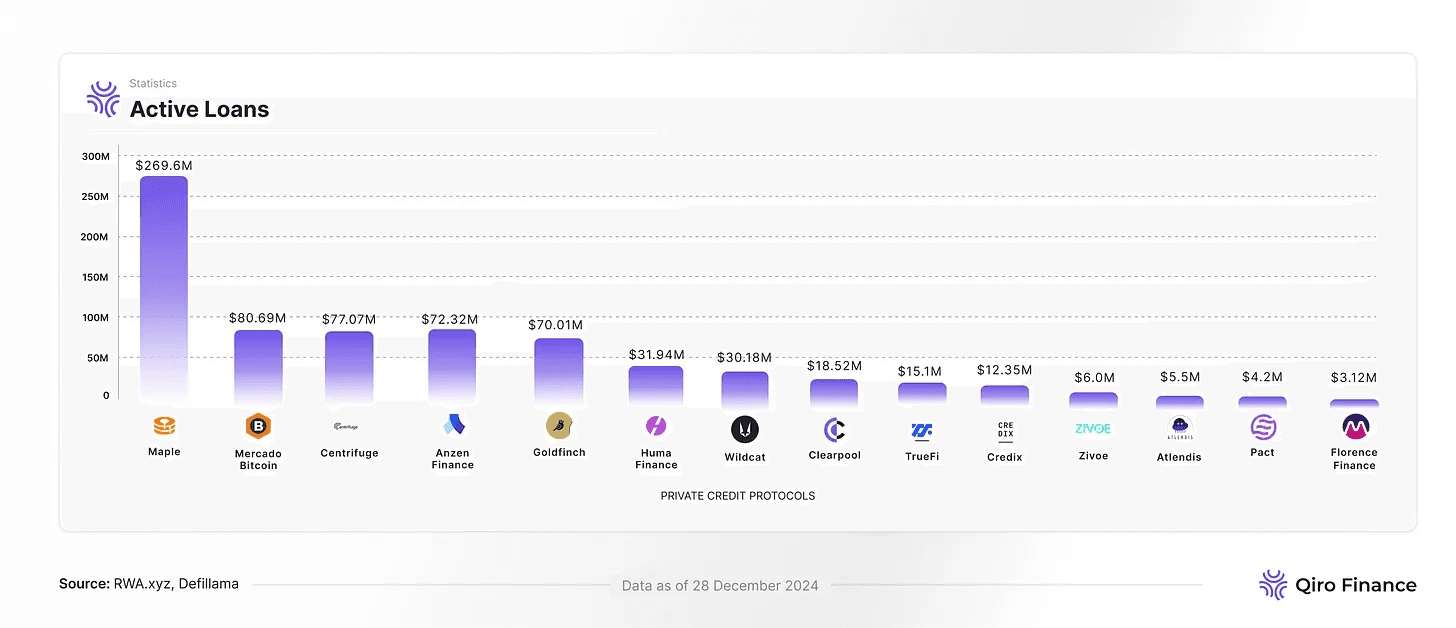Click the $4.2M value label
1456x628 pixels.
(x=1263, y=377)
